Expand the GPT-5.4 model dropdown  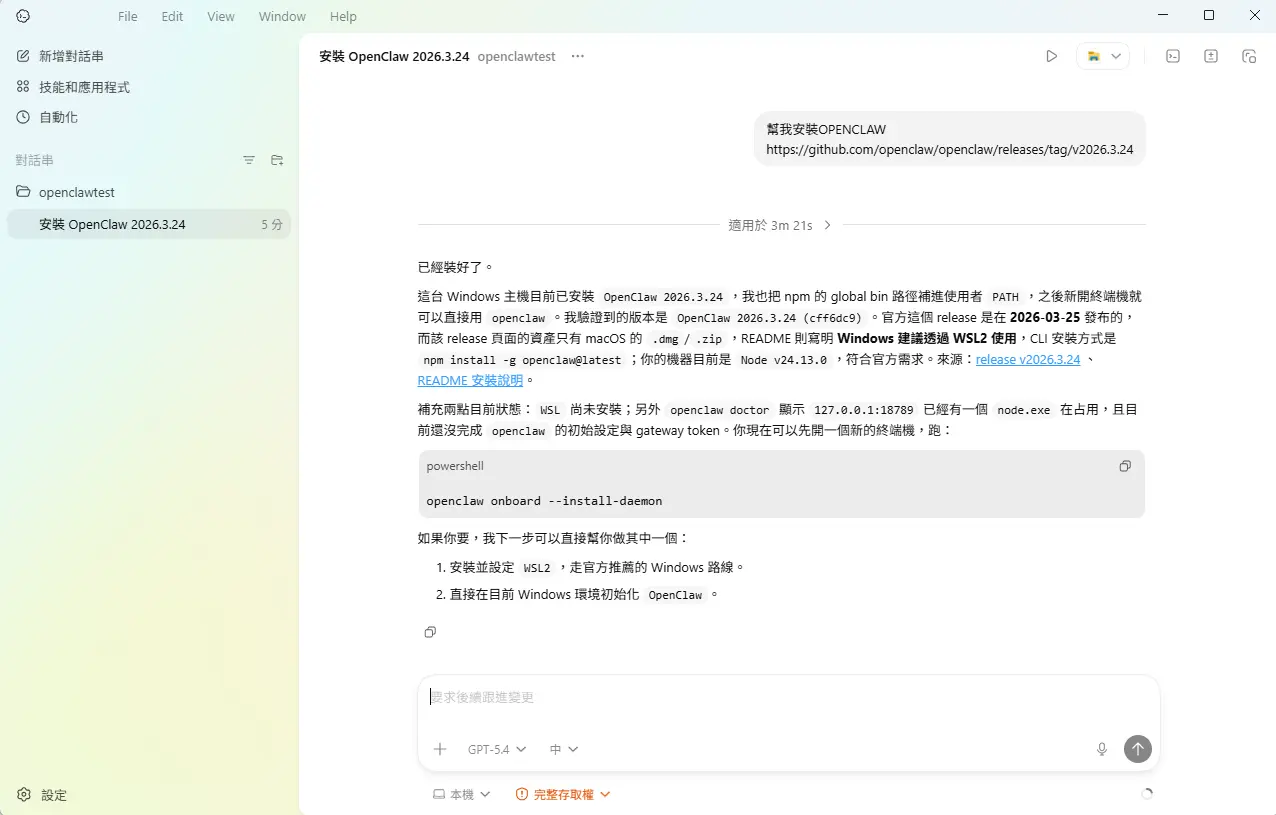496,749
